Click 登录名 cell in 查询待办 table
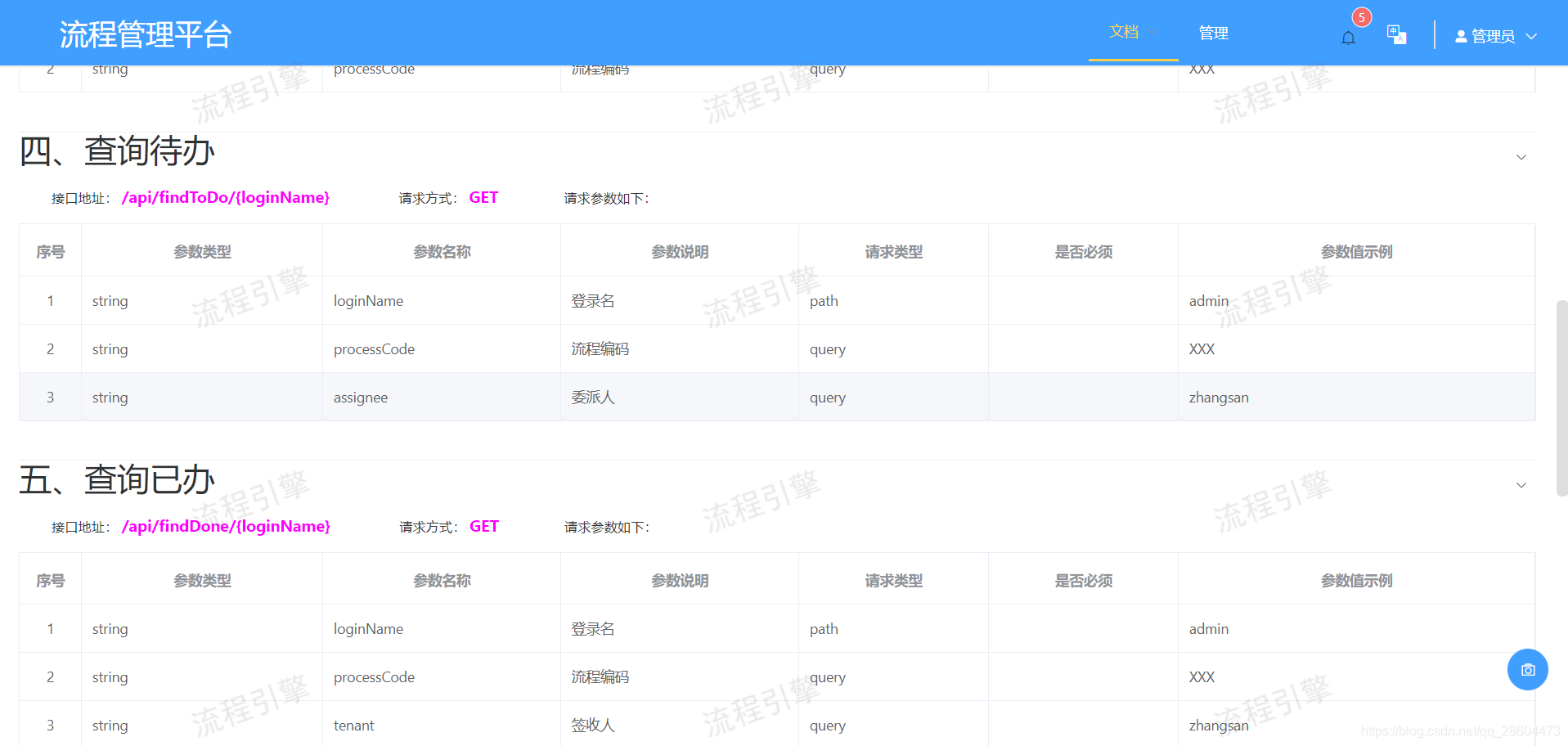The width and height of the screenshot is (1568, 746). coord(680,301)
